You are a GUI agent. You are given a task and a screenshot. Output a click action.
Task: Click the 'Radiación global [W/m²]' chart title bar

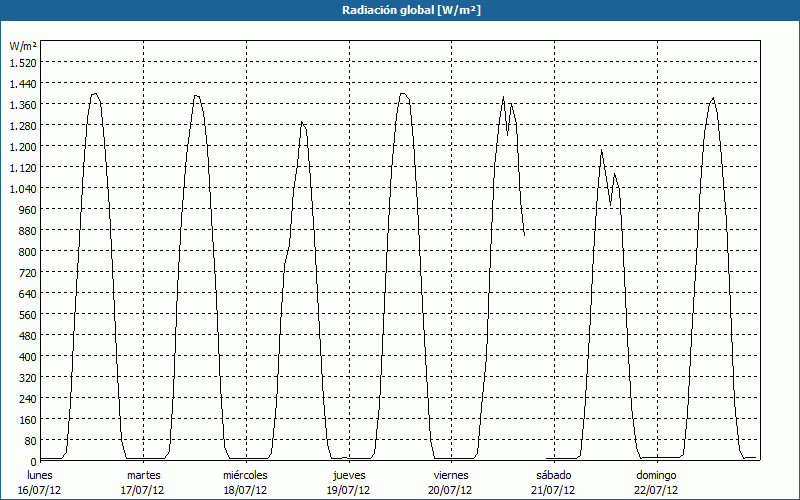(x=400, y=10)
